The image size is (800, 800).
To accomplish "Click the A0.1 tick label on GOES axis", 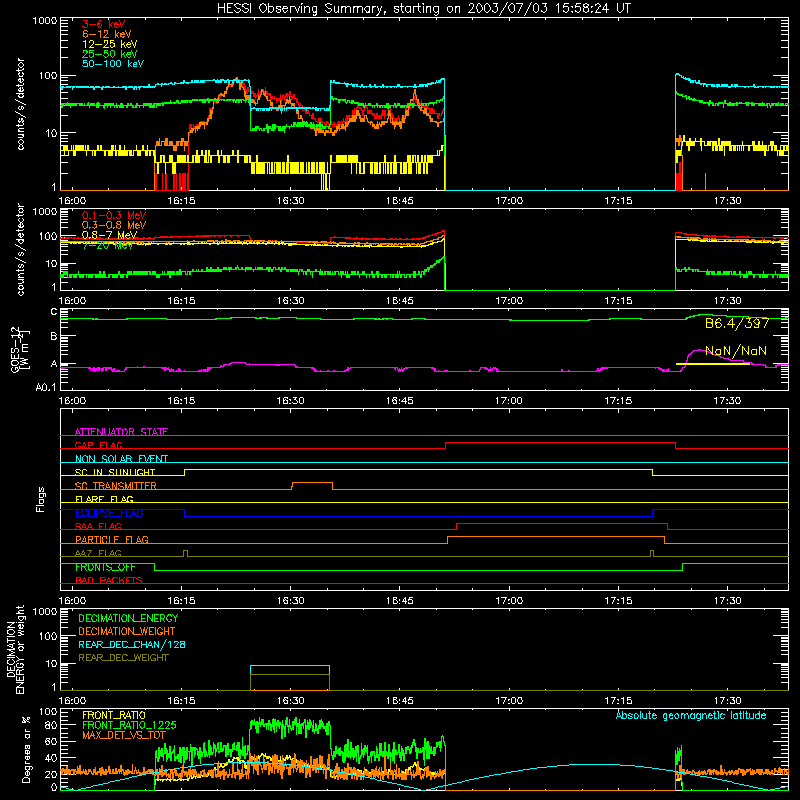I will pyautogui.click(x=45, y=388).
